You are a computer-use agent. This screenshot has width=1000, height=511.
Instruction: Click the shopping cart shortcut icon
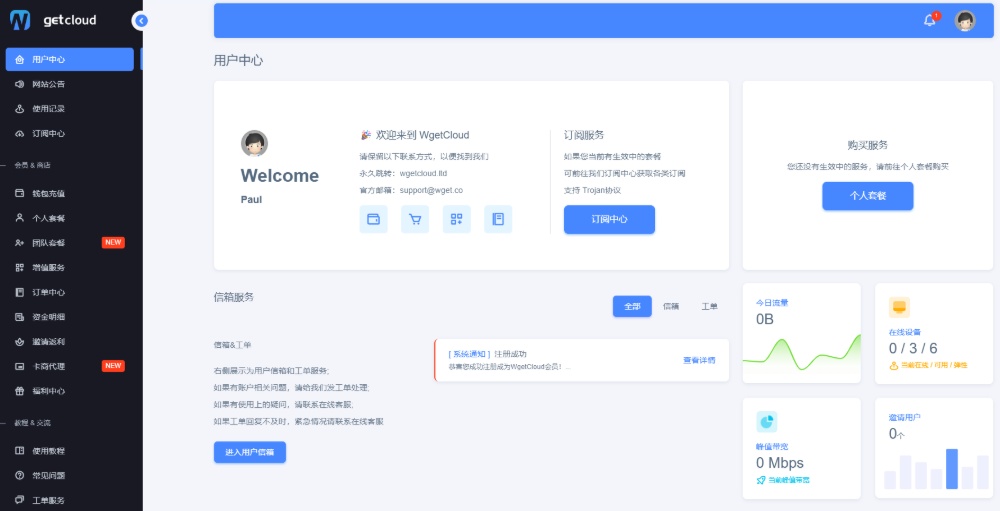point(415,219)
